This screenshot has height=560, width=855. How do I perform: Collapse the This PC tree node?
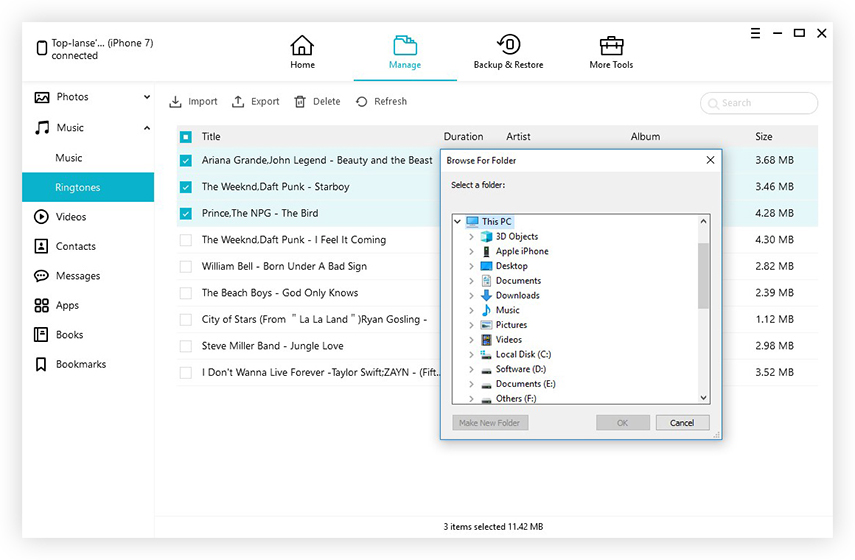click(457, 221)
